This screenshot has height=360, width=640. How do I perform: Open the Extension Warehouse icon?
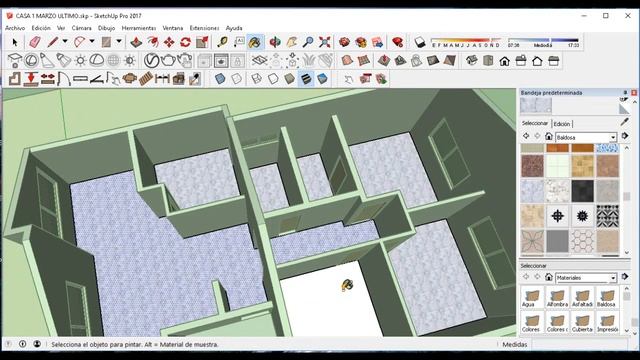361,42
